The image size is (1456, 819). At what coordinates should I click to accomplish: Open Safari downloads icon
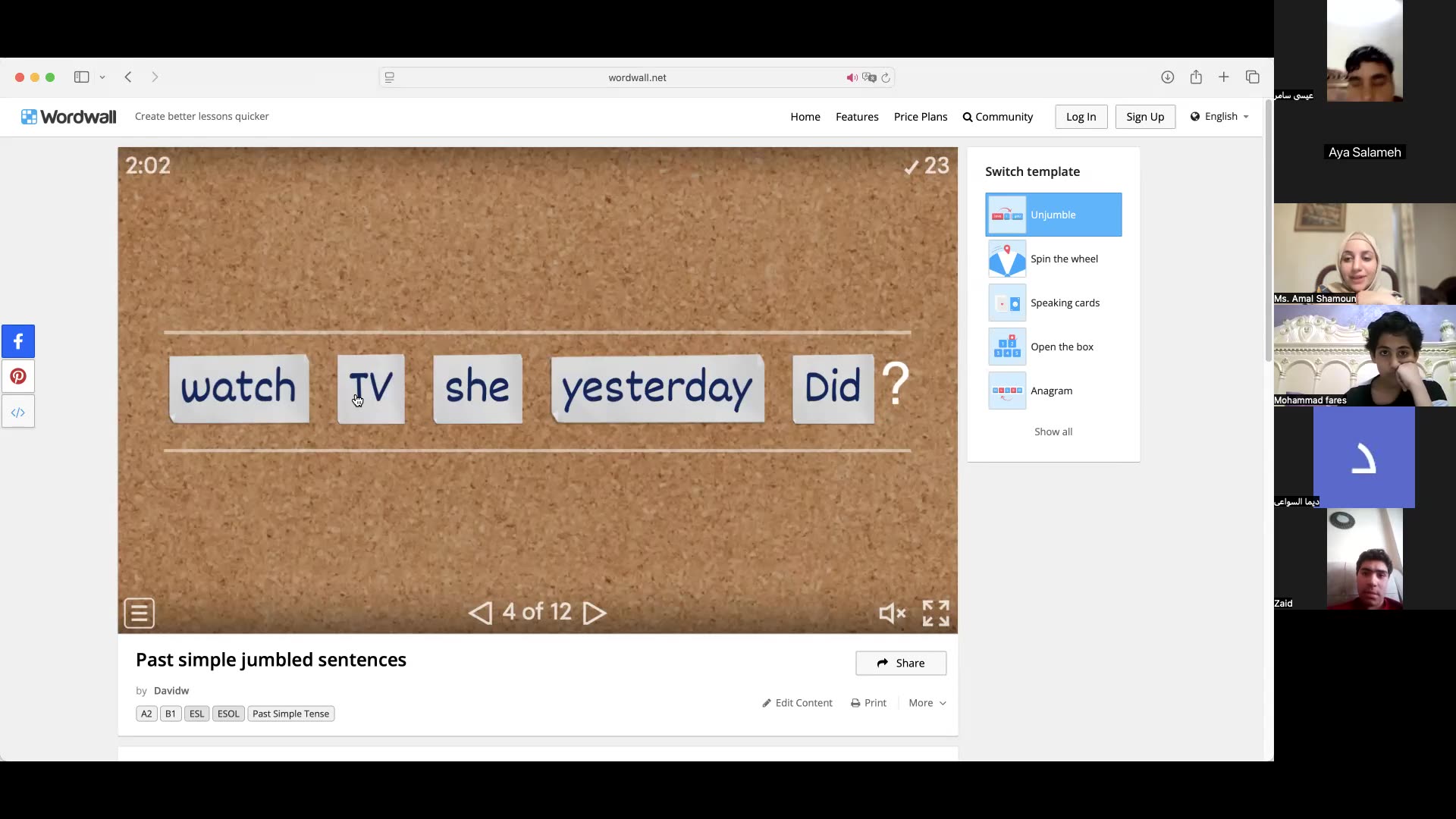coord(1167,77)
